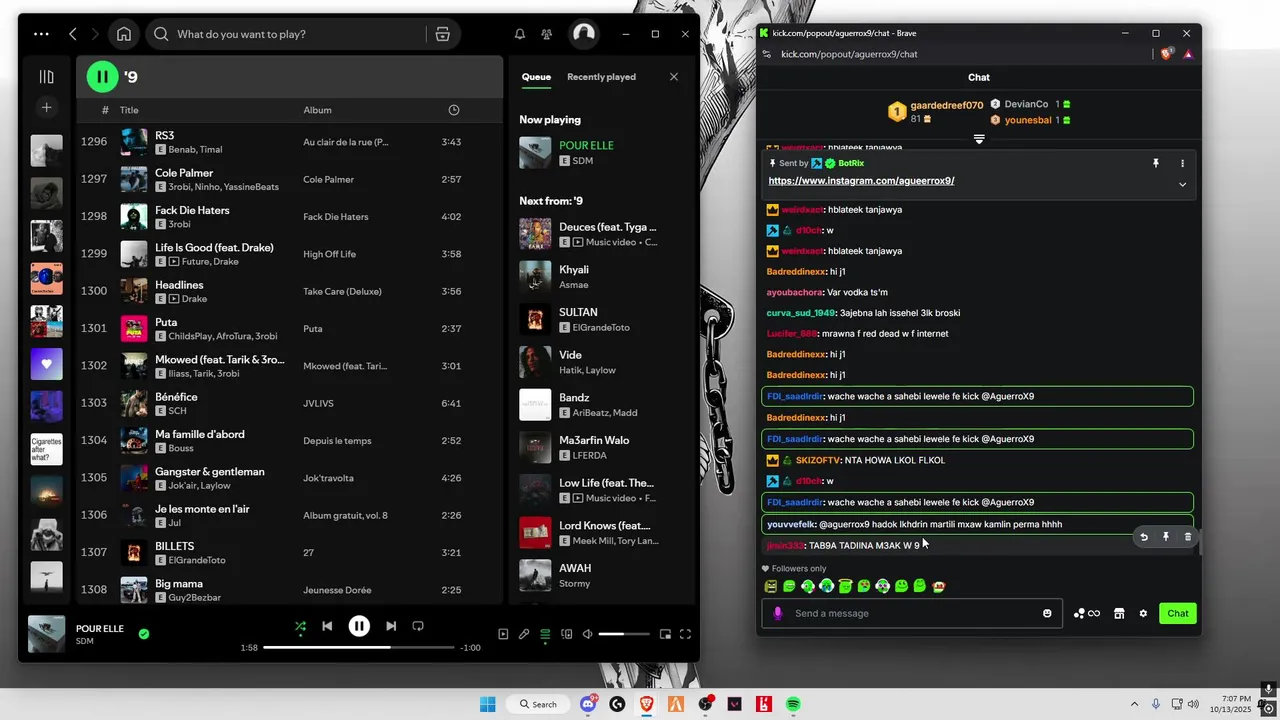Toggle the Now Playing view icon
This screenshot has width=1280, height=720.
tap(503, 633)
